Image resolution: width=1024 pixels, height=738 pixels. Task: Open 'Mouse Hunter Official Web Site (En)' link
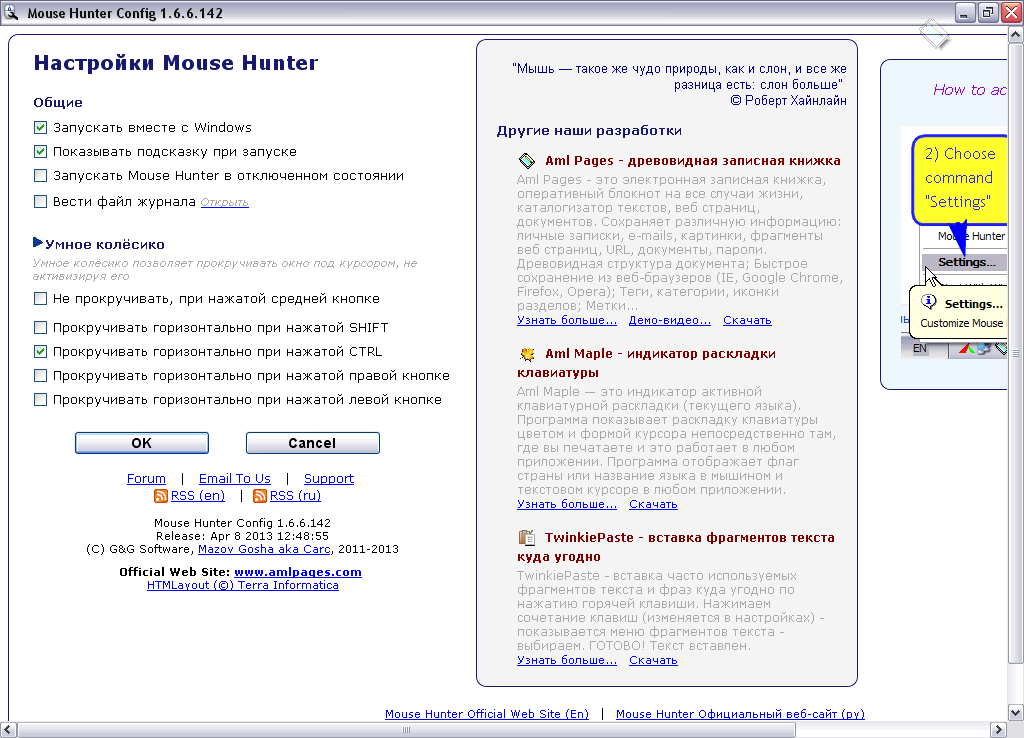487,714
